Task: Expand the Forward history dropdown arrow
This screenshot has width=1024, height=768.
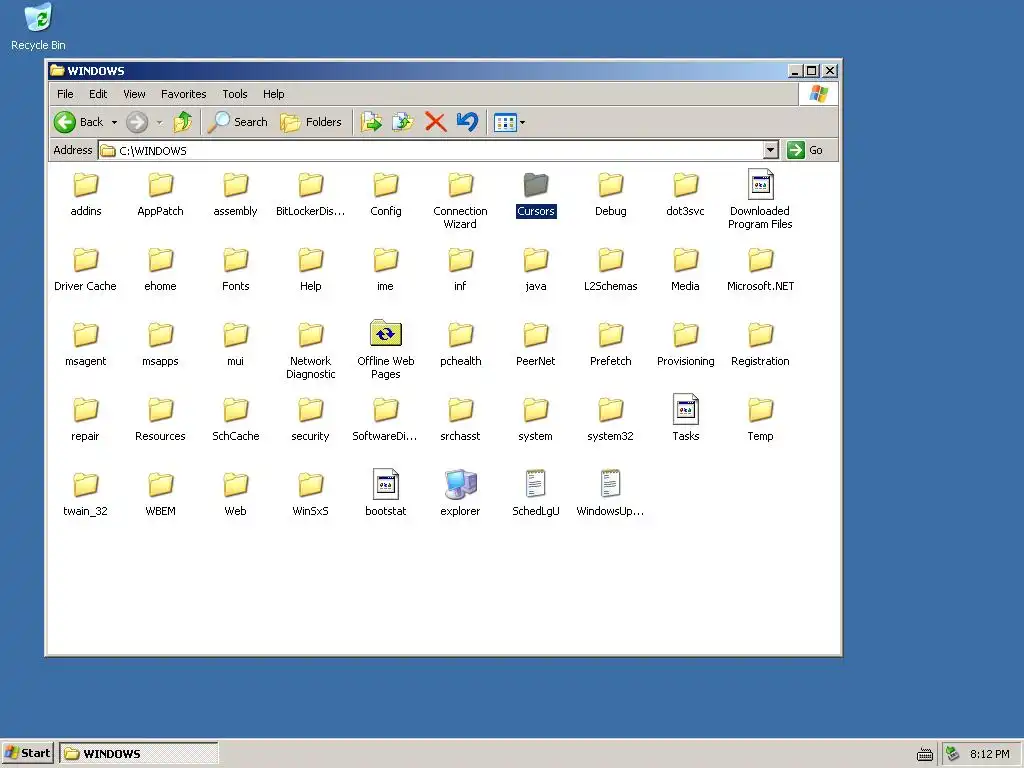Action: tap(159, 122)
